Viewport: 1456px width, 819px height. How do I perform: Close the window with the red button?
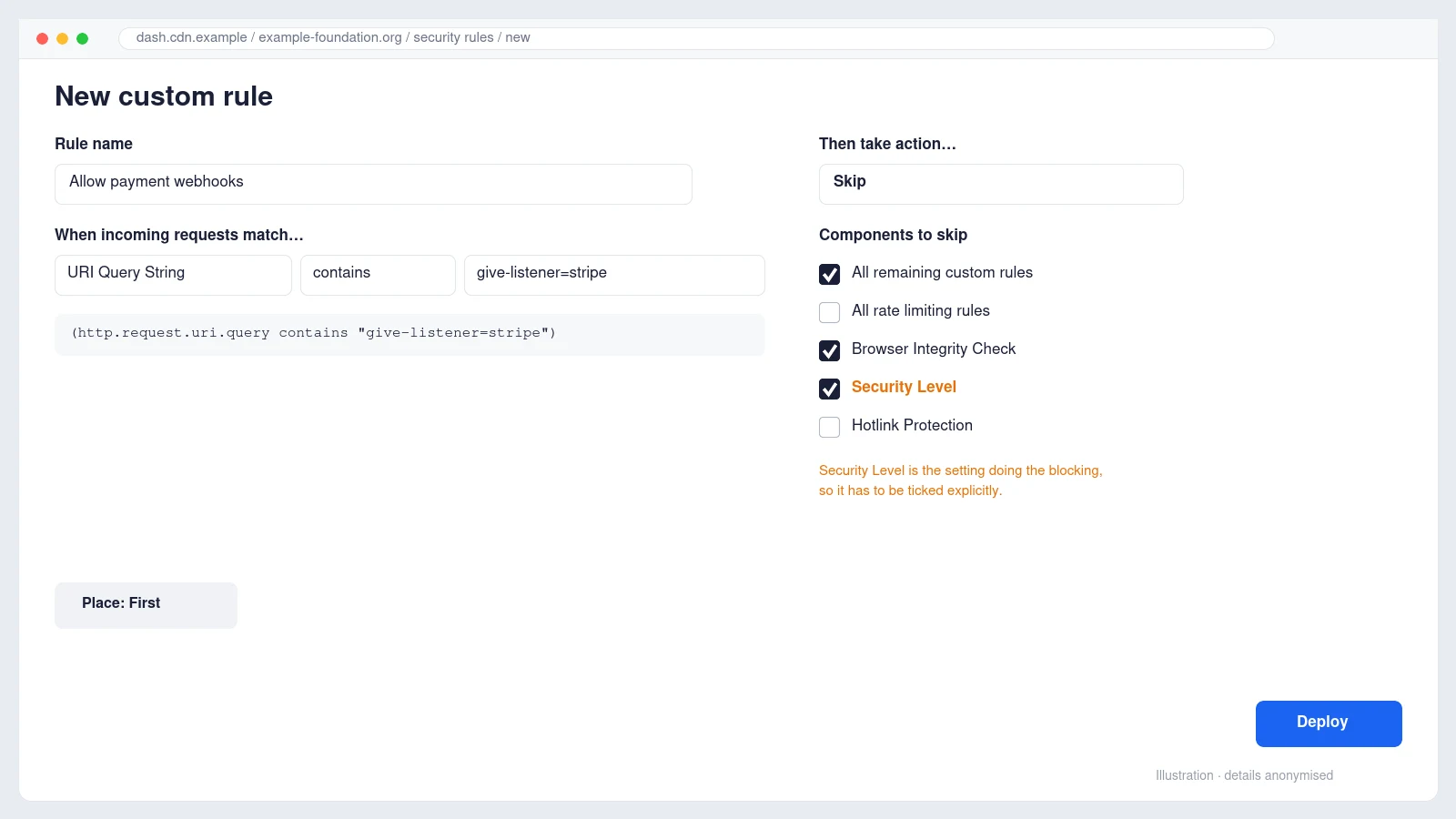point(42,38)
